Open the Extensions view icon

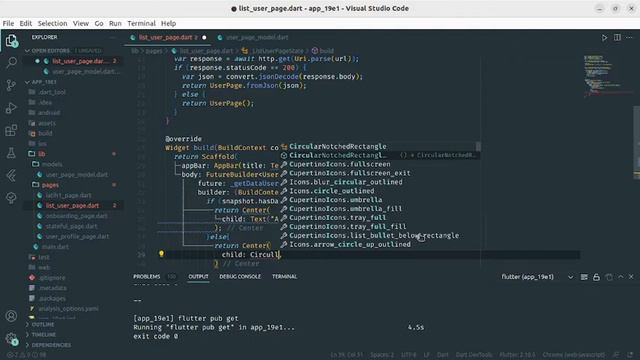click(11, 130)
